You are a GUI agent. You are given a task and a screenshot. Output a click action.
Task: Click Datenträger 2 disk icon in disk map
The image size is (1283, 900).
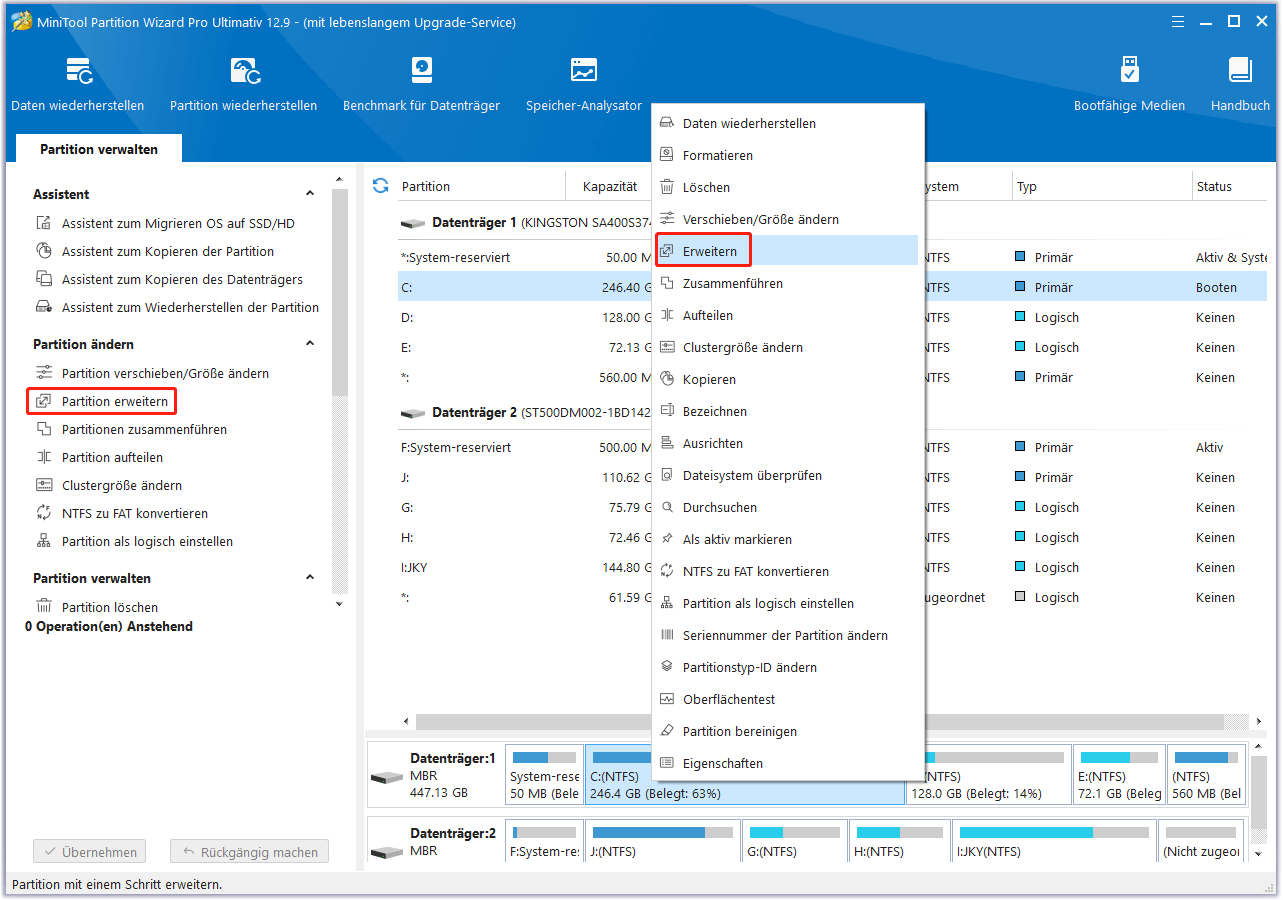tap(386, 853)
